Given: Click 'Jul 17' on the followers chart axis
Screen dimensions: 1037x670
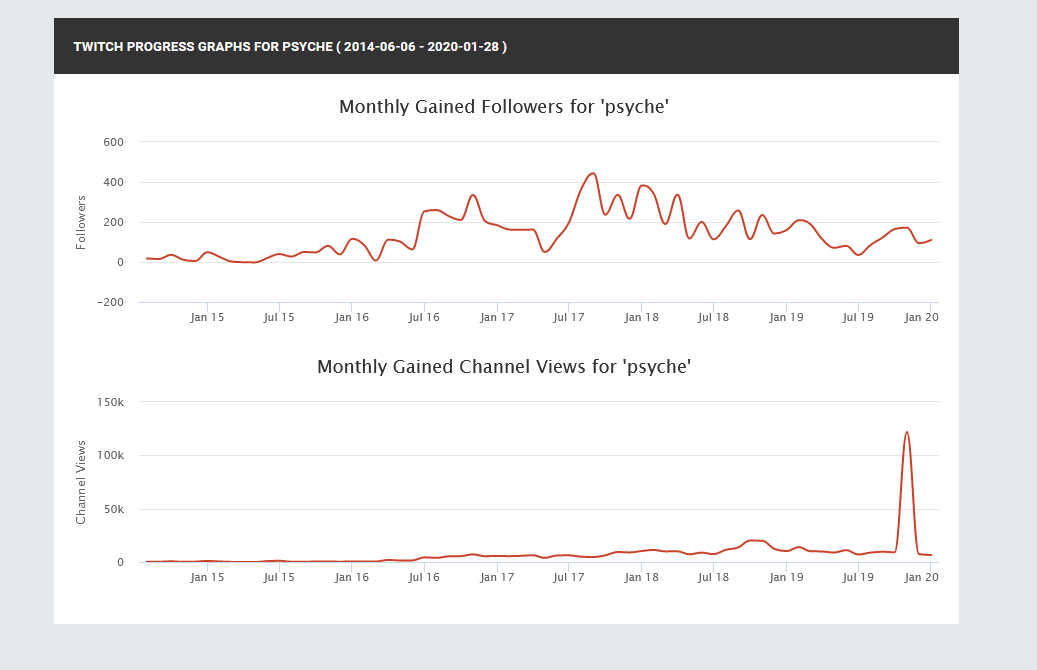Looking at the screenshot, I should tap(569, 317).
